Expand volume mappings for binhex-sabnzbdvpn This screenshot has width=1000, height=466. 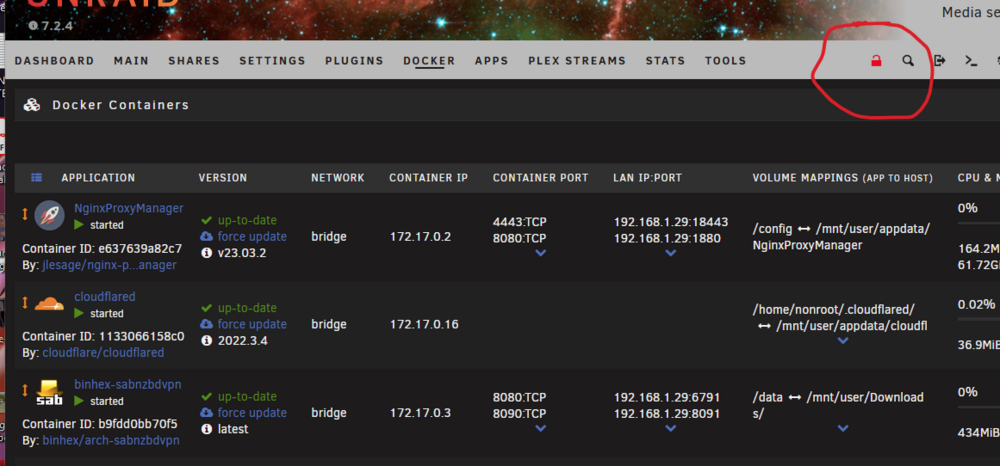point(842,429)
